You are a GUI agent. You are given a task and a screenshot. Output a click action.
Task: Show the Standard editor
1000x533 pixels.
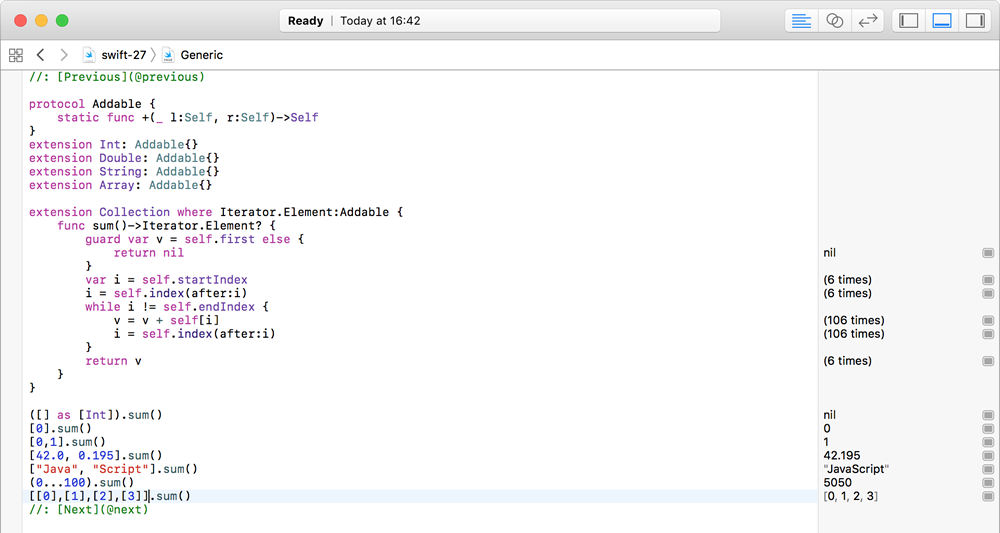(x=801, y=21)
